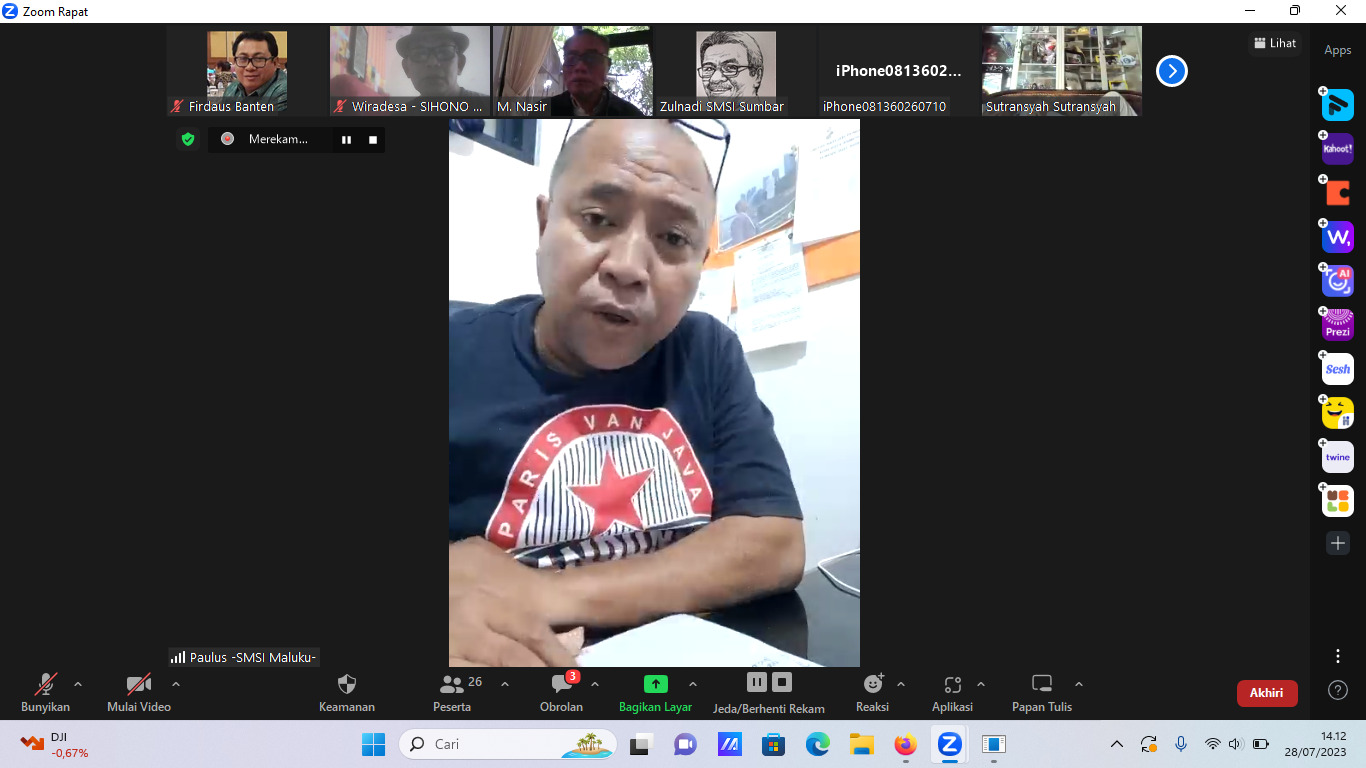
Task: Open the Reaksi reactions panel
Action: tap(872, 693)
